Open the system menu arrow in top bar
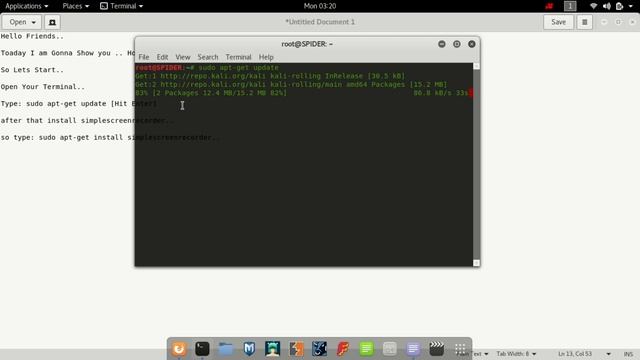The image size is (640, 360). 631,6
